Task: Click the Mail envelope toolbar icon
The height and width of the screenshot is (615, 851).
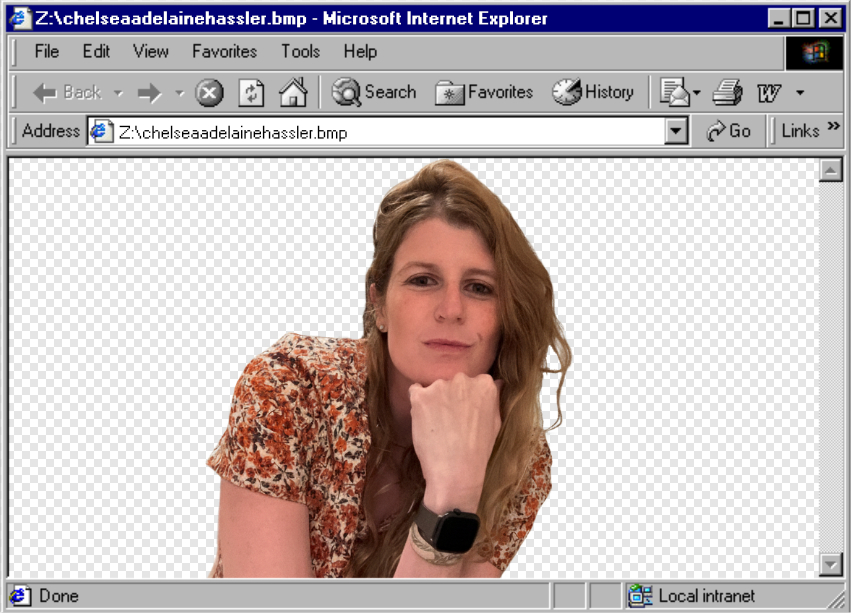Action: (x=675, y=93)
